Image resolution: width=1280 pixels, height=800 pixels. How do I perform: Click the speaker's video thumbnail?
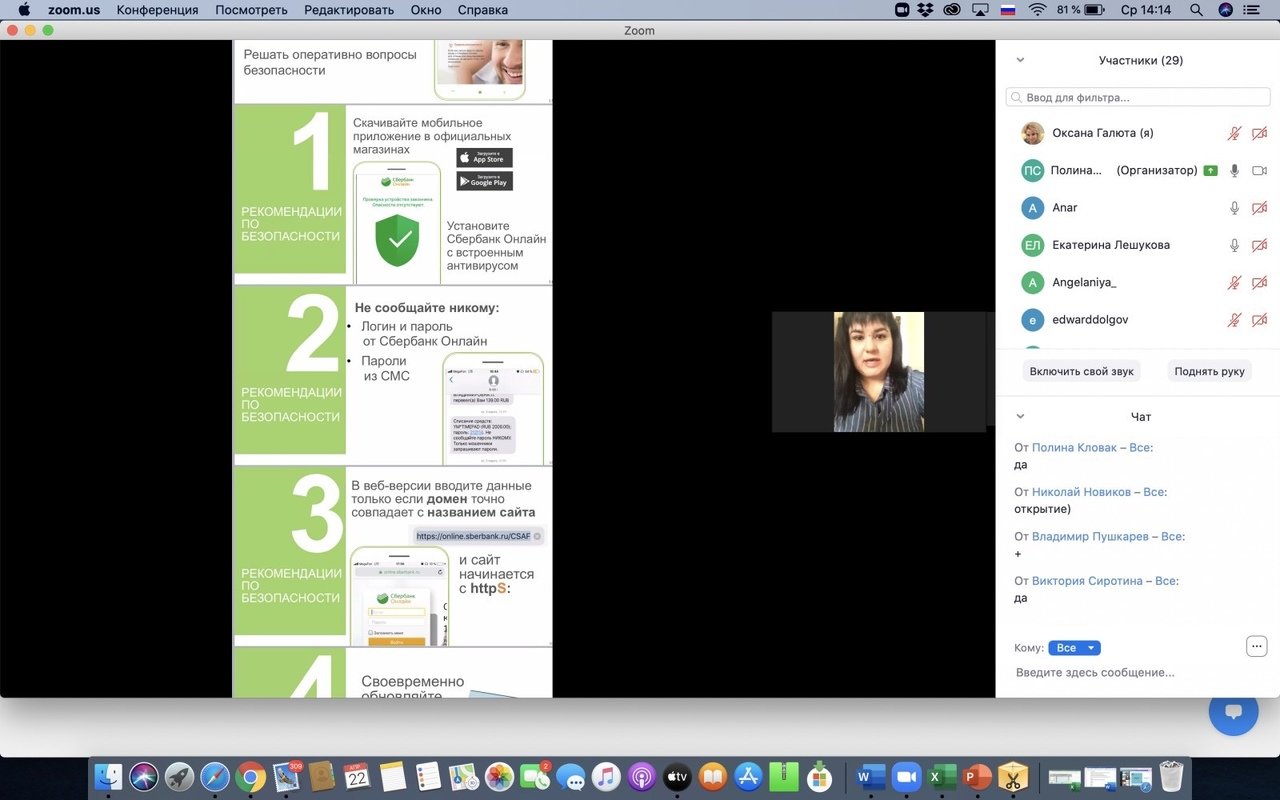coord(878,371)
